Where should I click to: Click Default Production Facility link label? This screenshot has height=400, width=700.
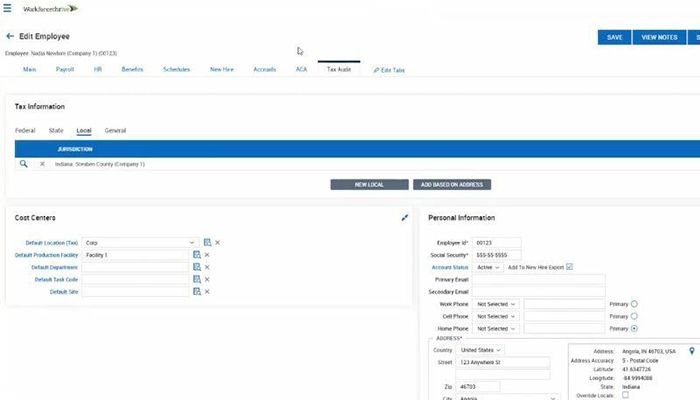pyautogui.click(x=46, y=255)
